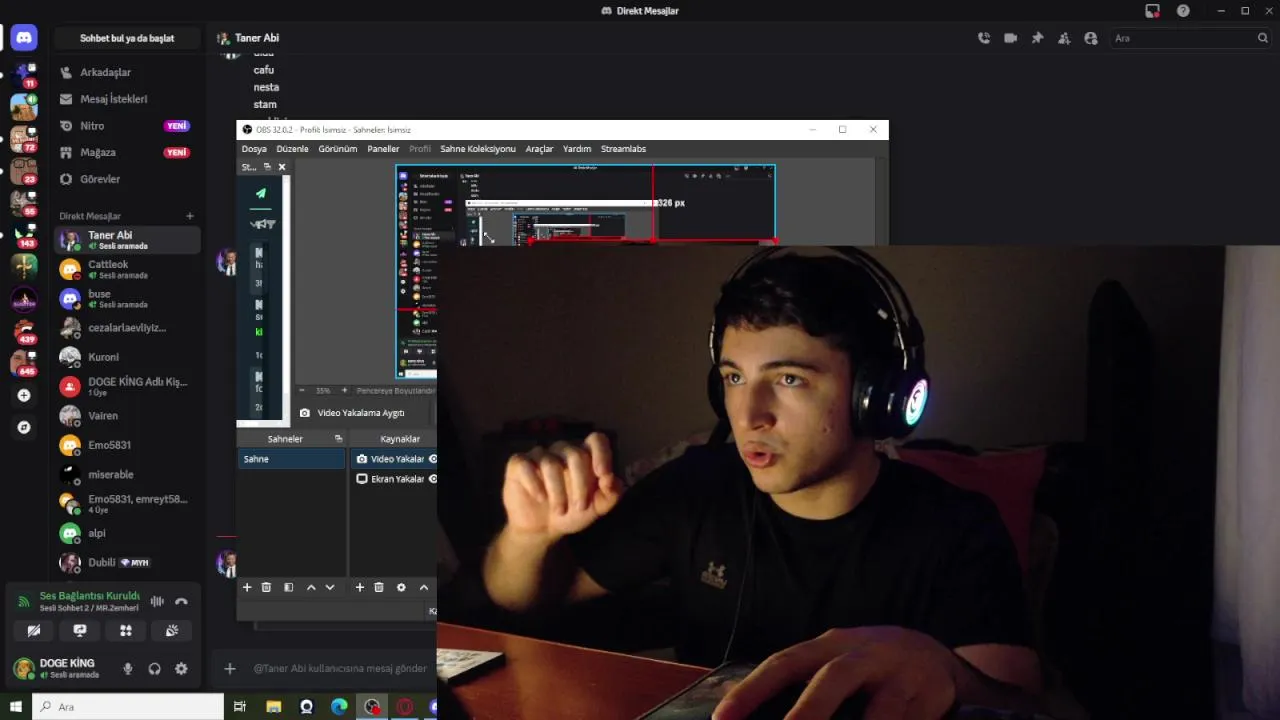The width and height of the screenshot is (1280, 720).
Task: Start a video call in Discord header
Action: click(x=1011, y=38)
